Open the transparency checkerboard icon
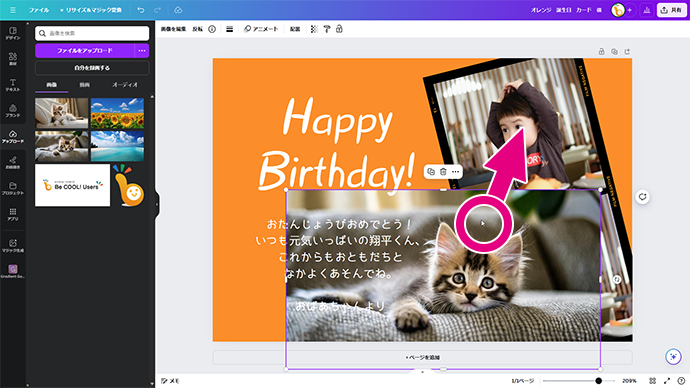The width and height of the screenshot is (690, 388). click(314, 29)
